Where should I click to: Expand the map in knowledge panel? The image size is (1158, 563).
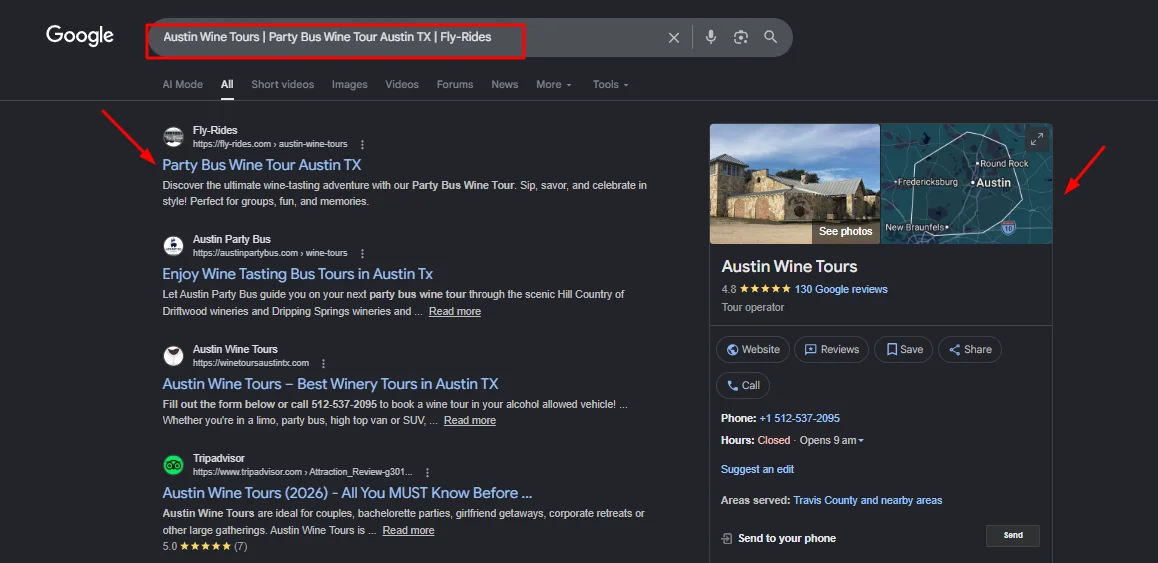point(1037,139)
